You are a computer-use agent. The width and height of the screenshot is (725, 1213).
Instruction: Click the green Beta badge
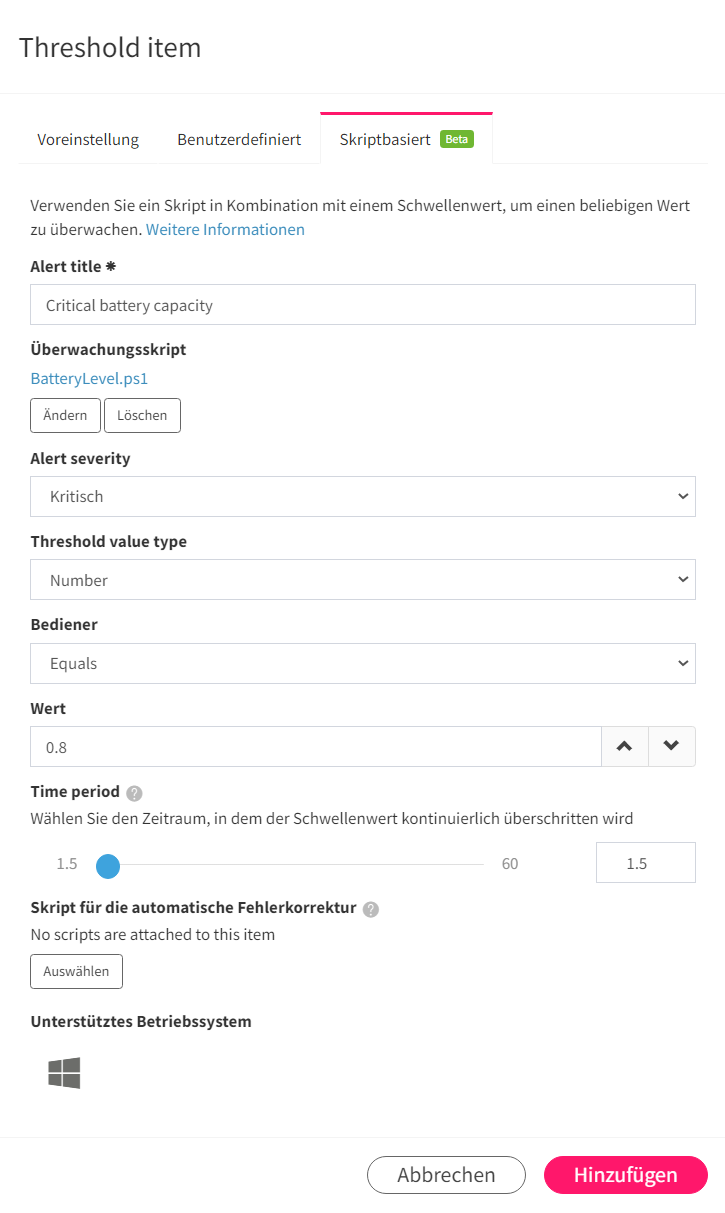(x=457, y=139)
